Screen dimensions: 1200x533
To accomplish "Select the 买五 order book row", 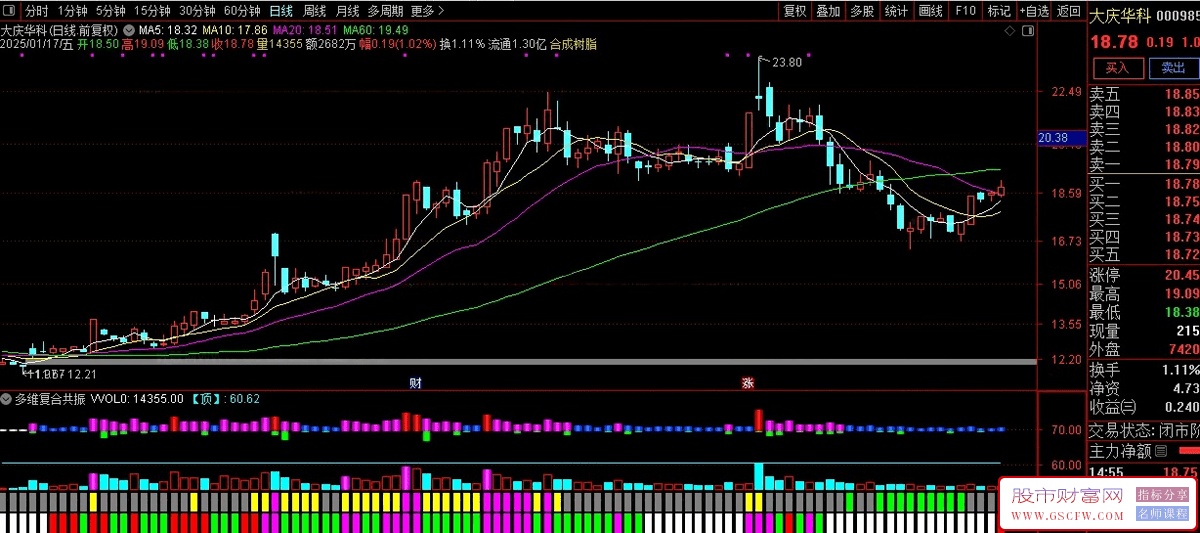I will [x=1144, y=255].
